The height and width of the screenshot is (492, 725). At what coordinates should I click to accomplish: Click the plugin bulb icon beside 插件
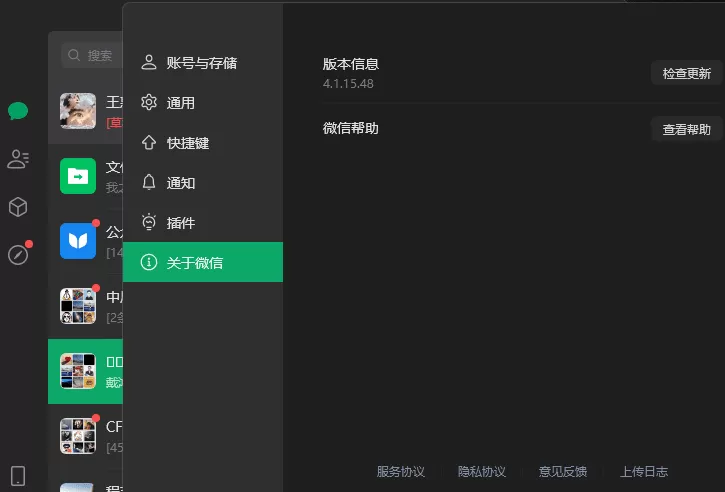[148, 222]
